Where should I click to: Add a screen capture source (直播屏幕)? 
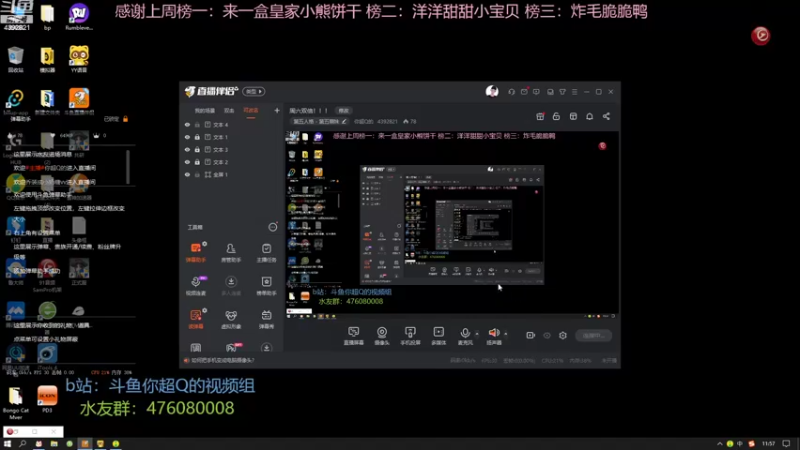(x=353, y=335)
